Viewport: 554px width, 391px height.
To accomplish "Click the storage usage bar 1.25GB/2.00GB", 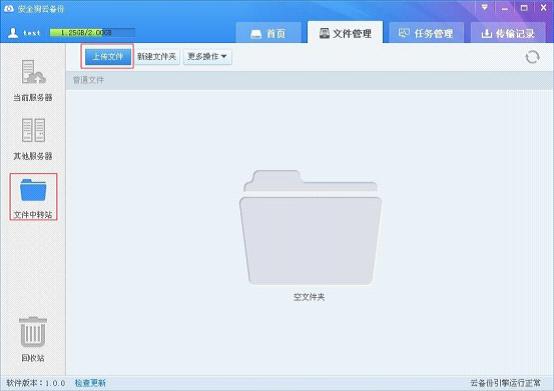I will tap(93, 33).
